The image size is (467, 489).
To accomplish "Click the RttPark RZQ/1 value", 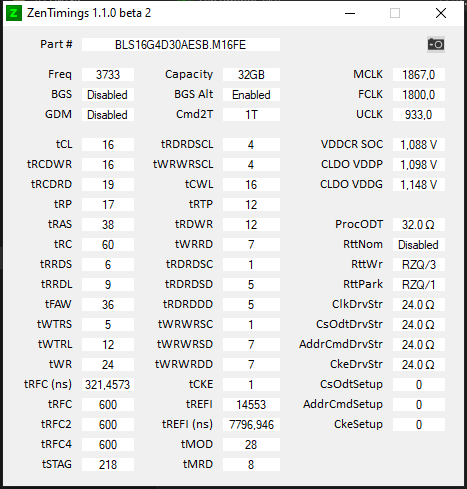I will 419,285.
